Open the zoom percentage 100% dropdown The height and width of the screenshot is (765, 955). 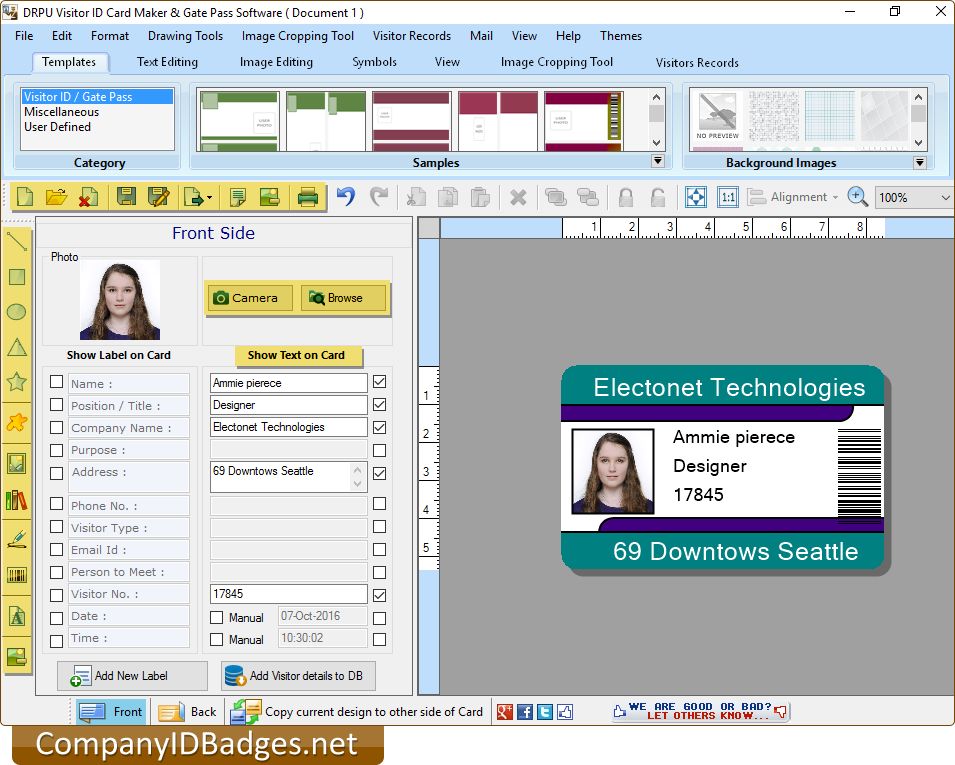click(945, 197)
